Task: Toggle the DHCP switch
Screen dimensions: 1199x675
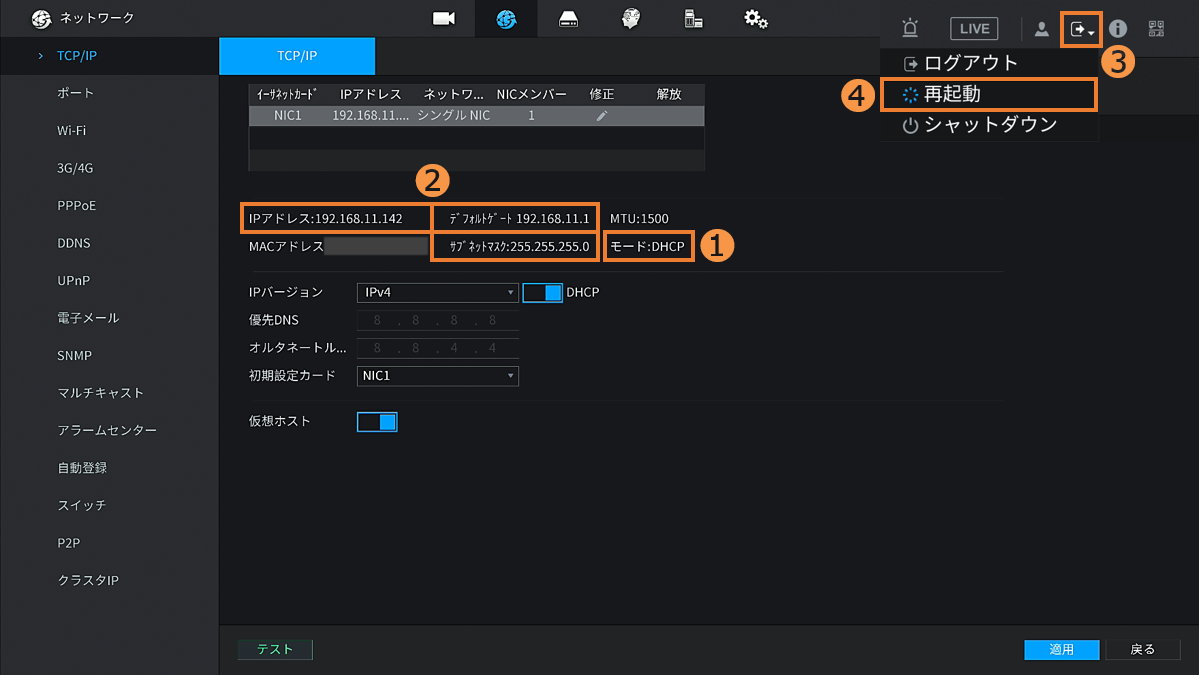Action: point(542,293)
